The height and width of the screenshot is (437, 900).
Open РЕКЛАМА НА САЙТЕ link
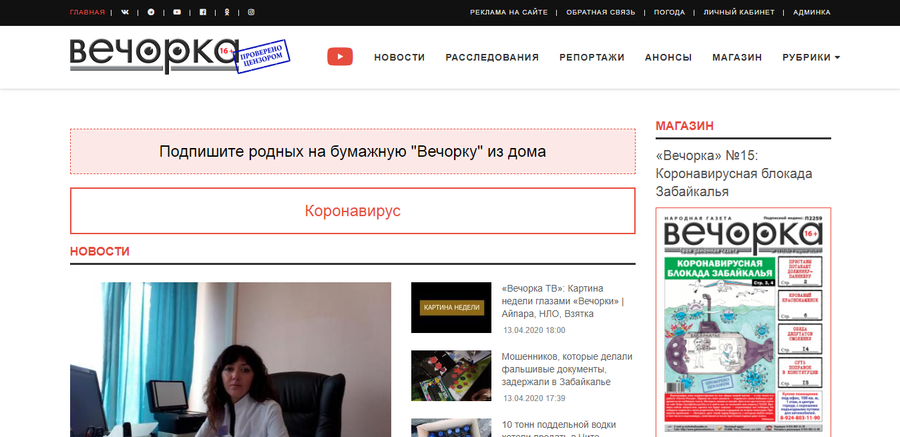pyautogui.click(x=509, y=12)
